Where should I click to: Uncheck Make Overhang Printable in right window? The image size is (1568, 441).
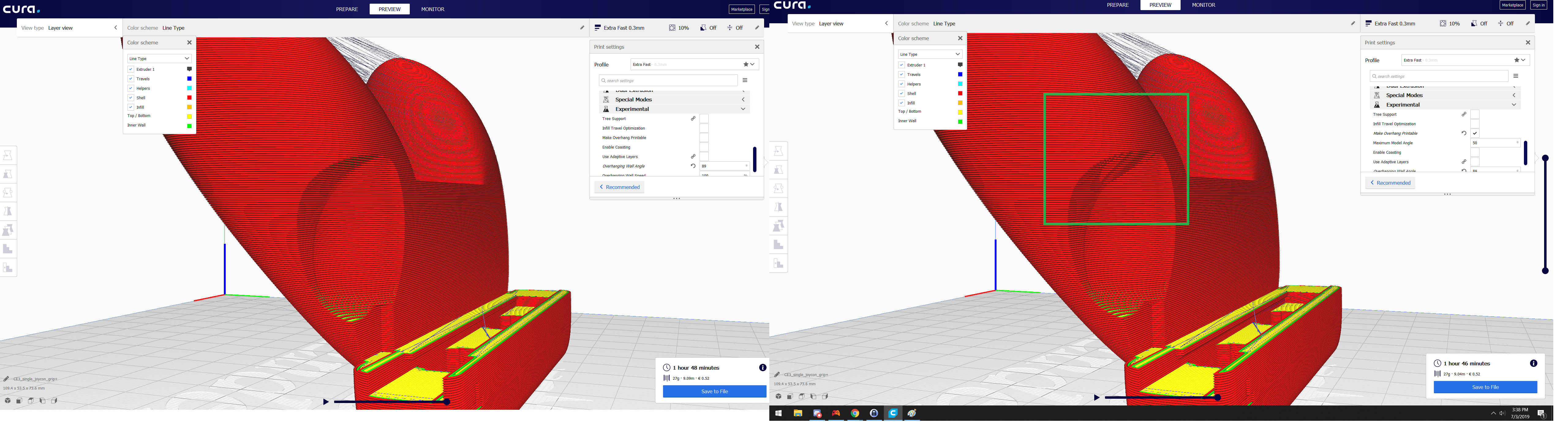click(1475, 134)
